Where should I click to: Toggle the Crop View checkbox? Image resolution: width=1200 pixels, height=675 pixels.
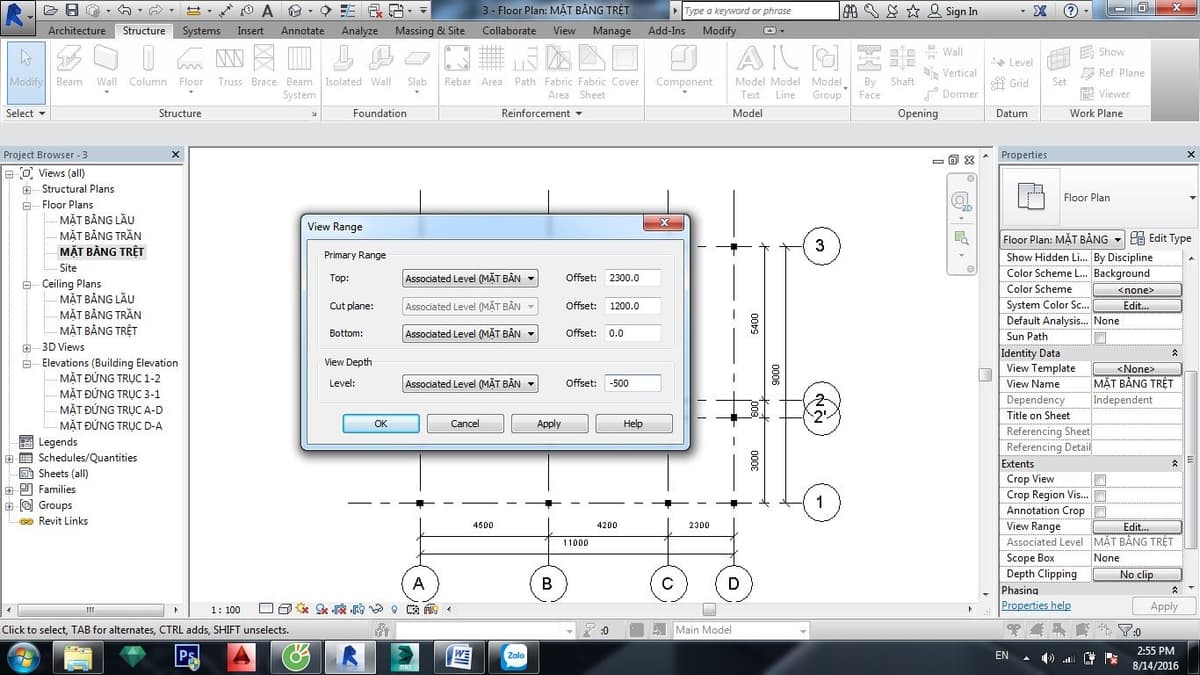(1100, 479)
